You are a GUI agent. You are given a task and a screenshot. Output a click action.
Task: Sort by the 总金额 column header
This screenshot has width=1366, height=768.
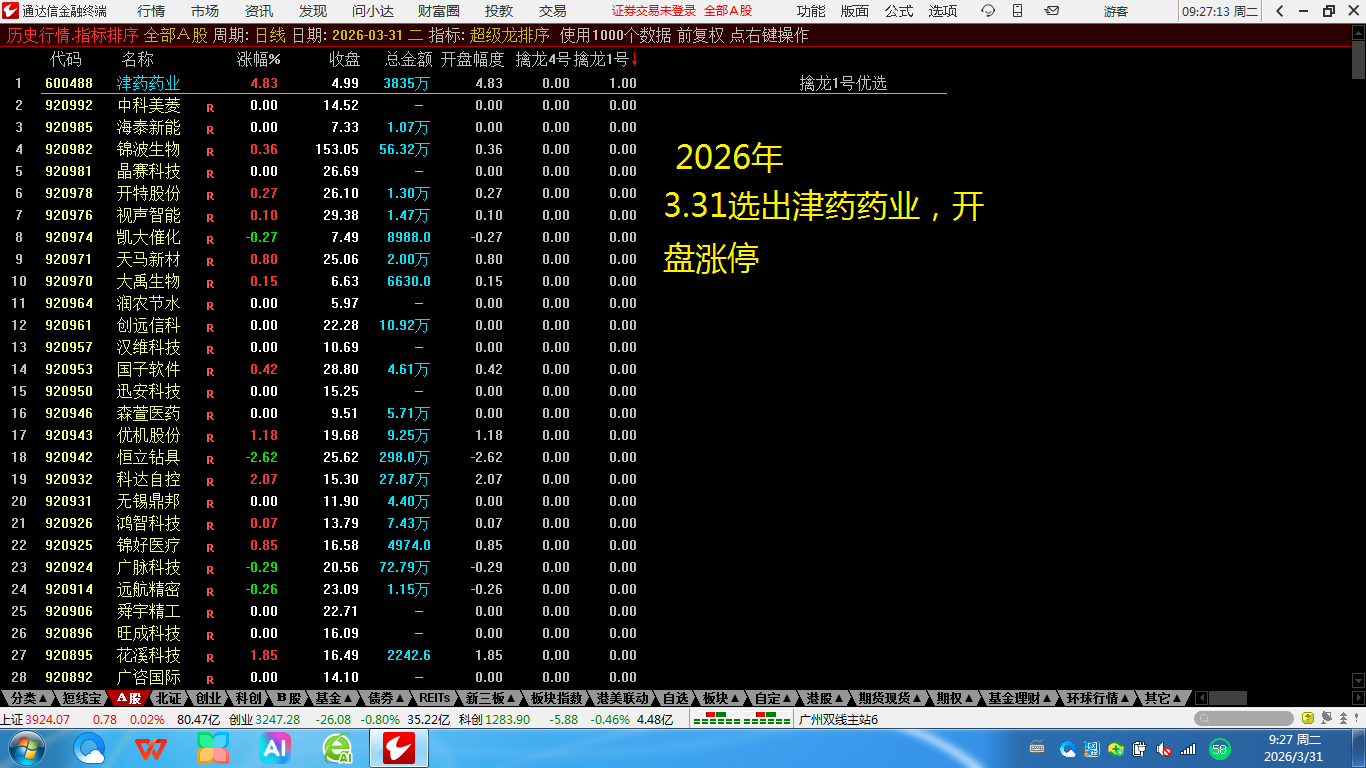[x=408, y=59]
